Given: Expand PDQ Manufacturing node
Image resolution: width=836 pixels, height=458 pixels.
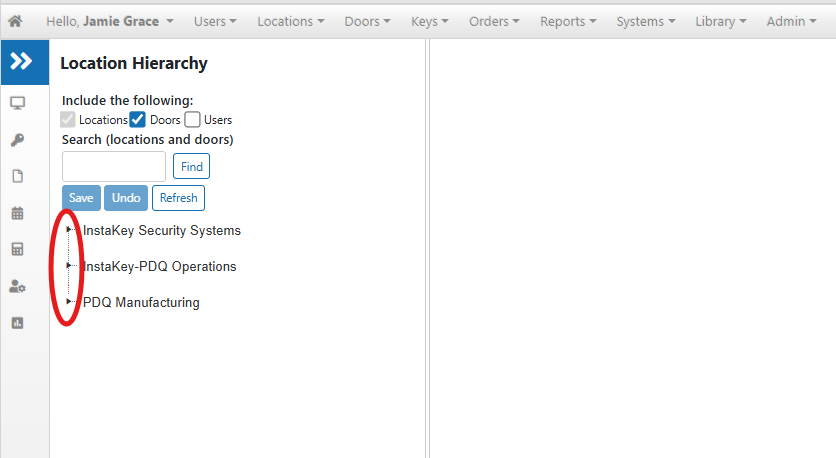Looking at the screenshot, I should (x=68, y=301).
